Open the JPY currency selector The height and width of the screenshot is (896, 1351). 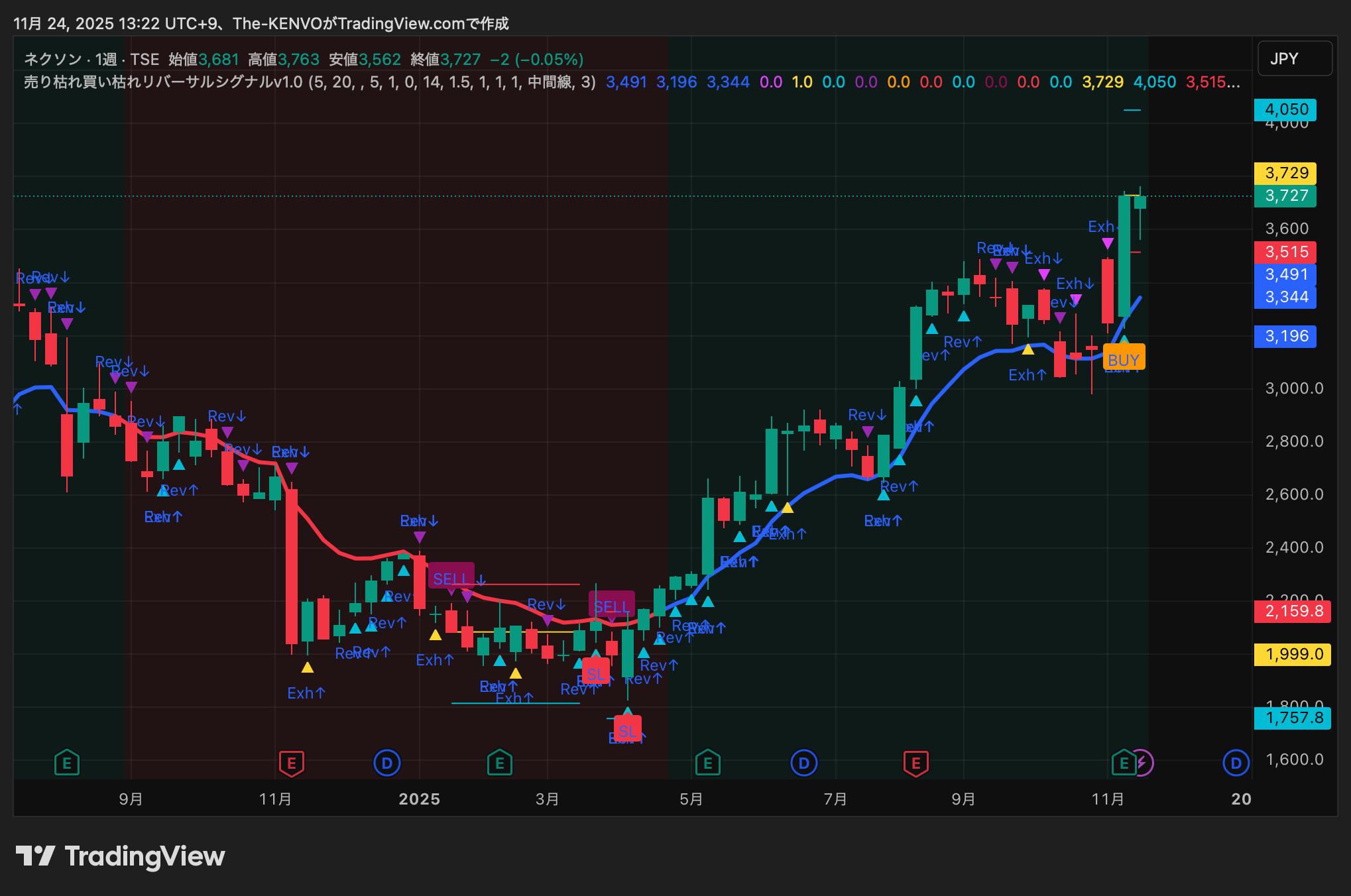click(1294, 59)
